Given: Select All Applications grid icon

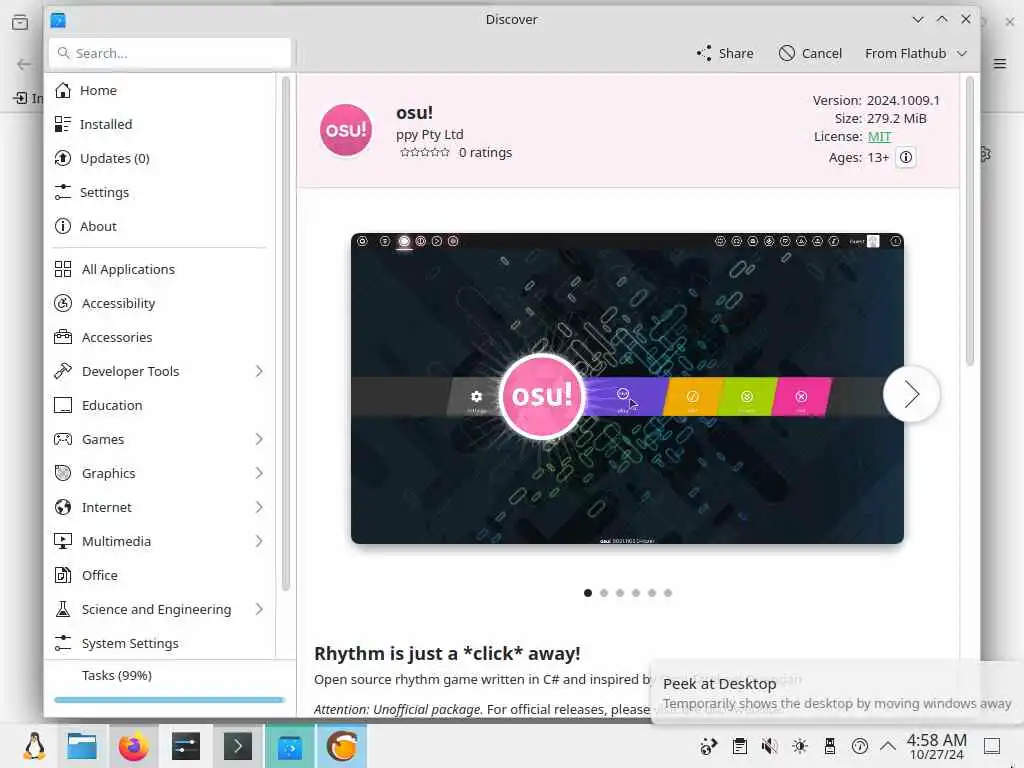Looking at the screenshot, I should [x=63, y=269].
